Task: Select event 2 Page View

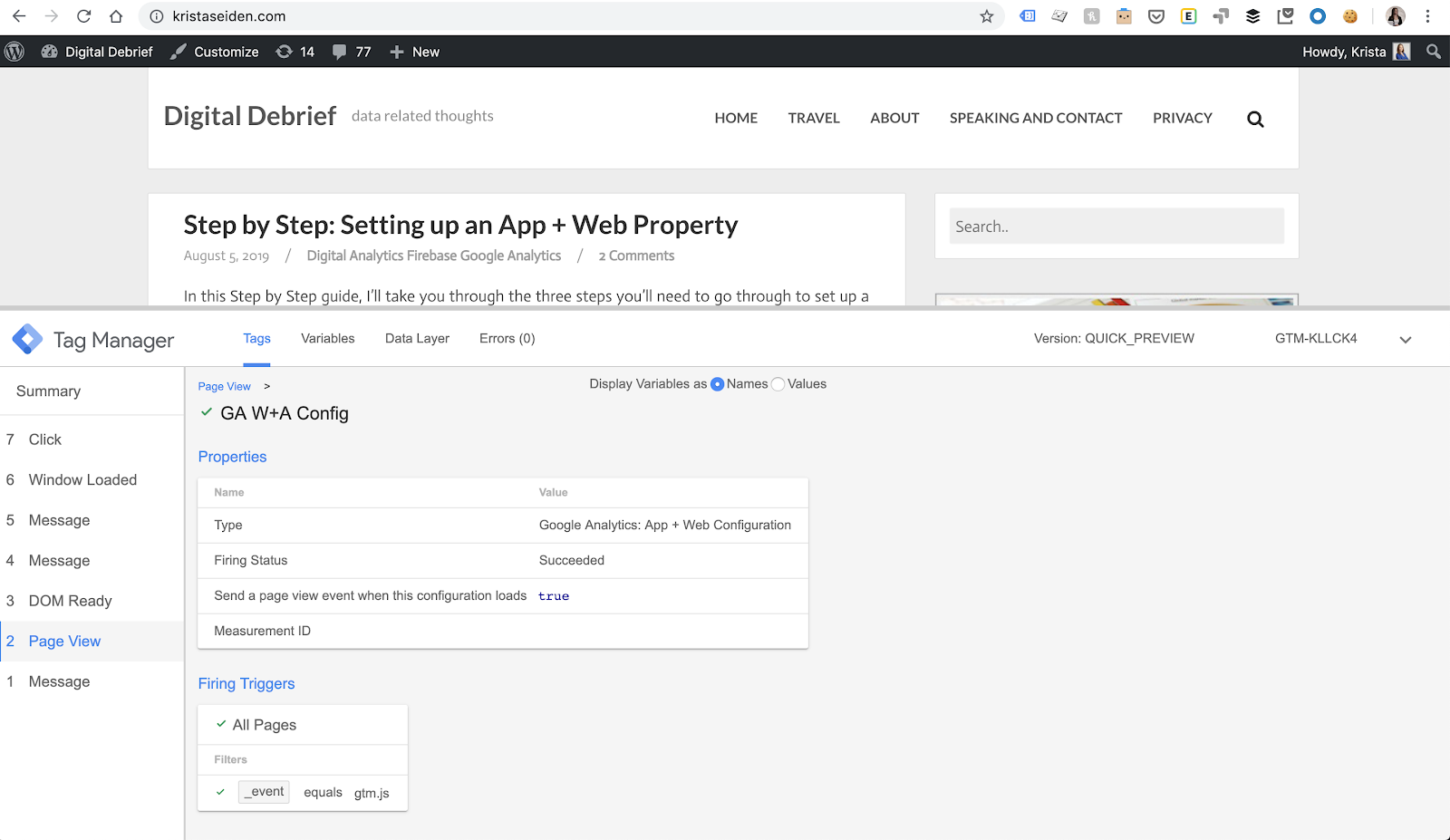Action: click(92, 642)
